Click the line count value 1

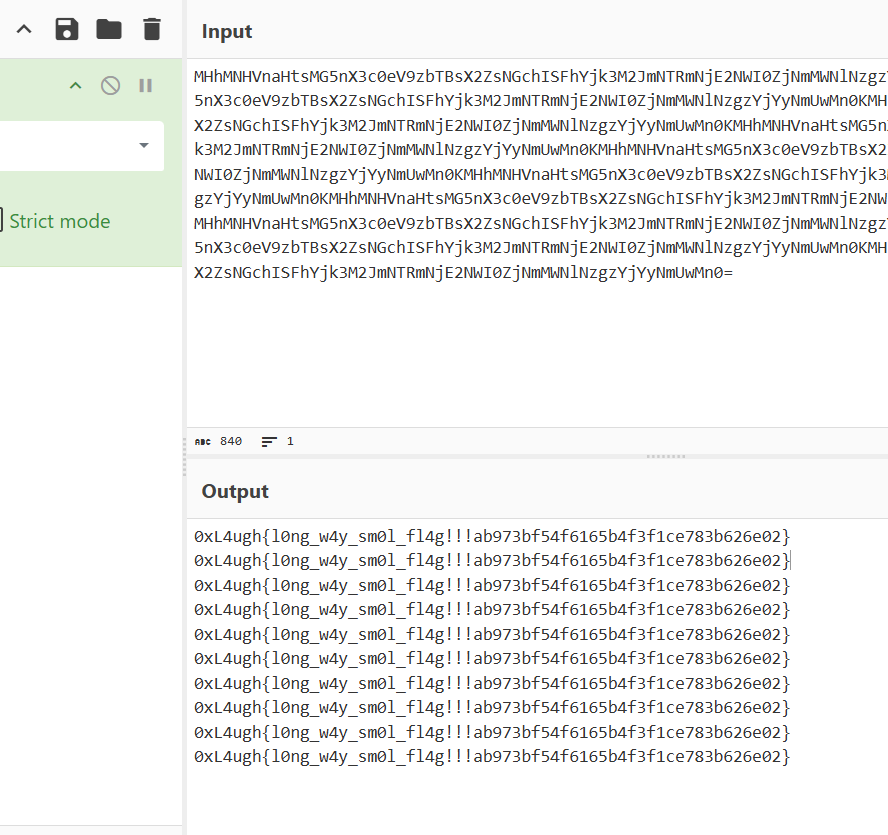tap(290, 441)
